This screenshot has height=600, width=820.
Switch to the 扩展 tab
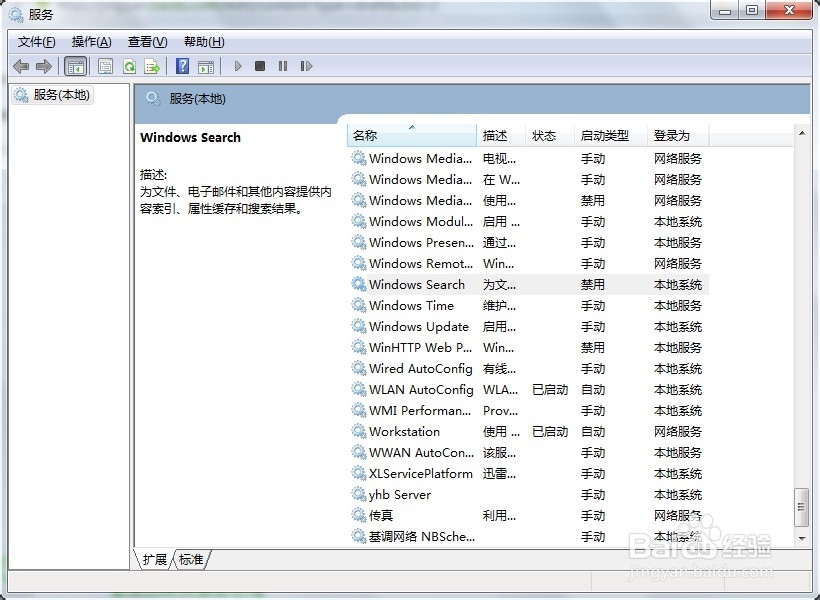click(154, 560)
